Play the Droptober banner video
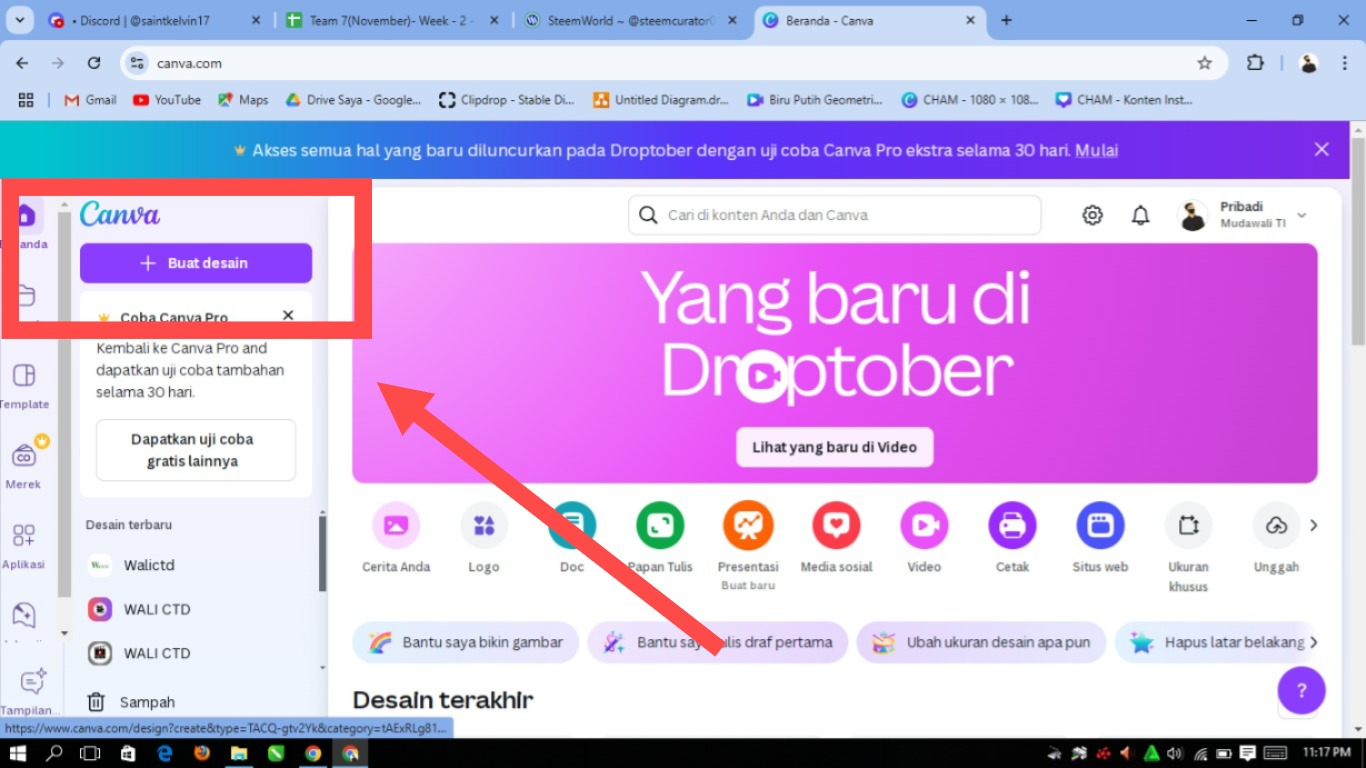Image resolution: width=1366 pixels, height=768 pixels. (761, 376)
